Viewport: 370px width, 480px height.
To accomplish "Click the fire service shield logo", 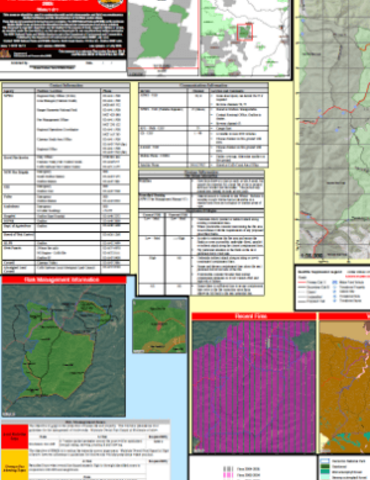I will (x=110, y=4).
